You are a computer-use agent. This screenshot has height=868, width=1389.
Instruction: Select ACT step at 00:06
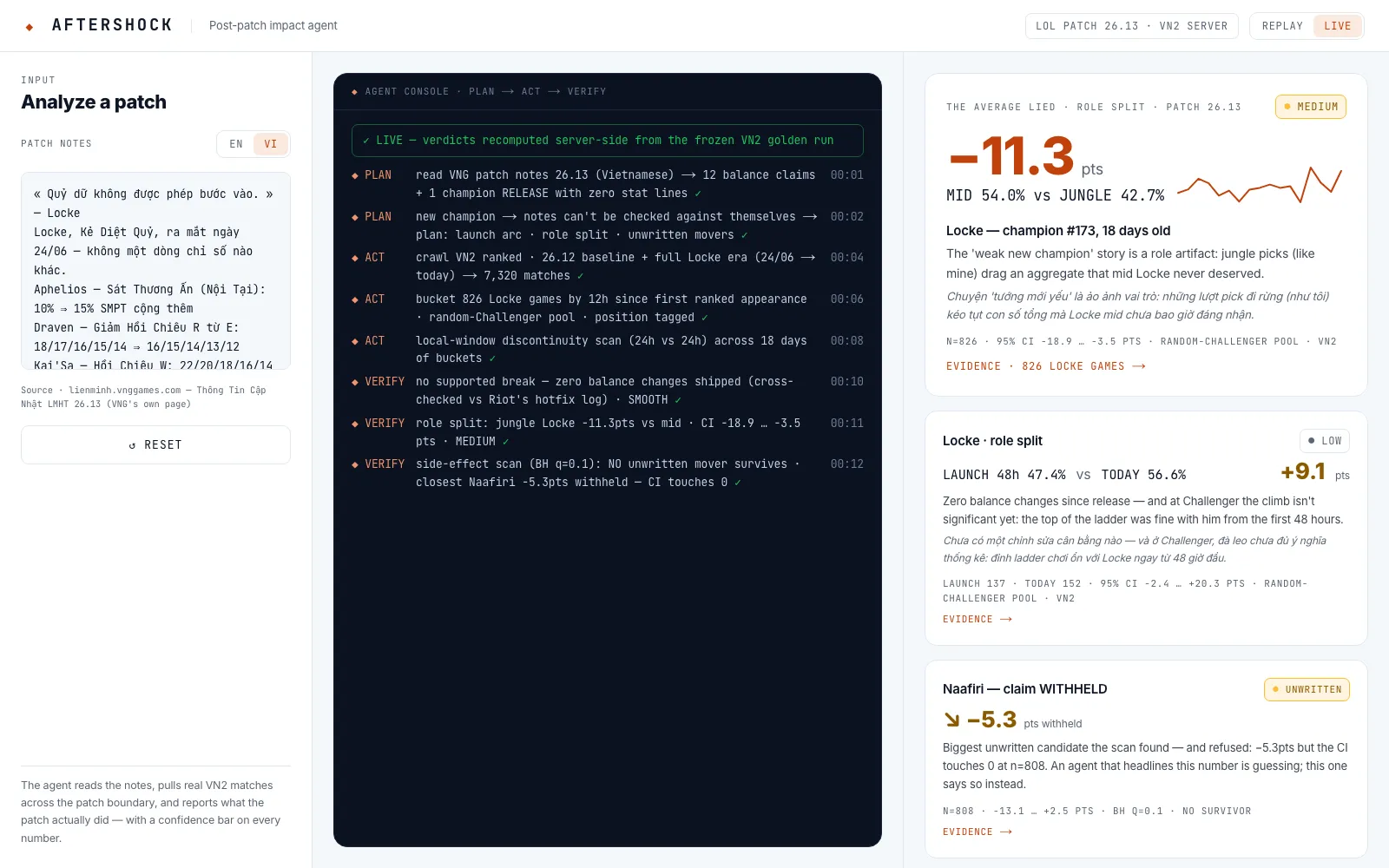point(608,308)
